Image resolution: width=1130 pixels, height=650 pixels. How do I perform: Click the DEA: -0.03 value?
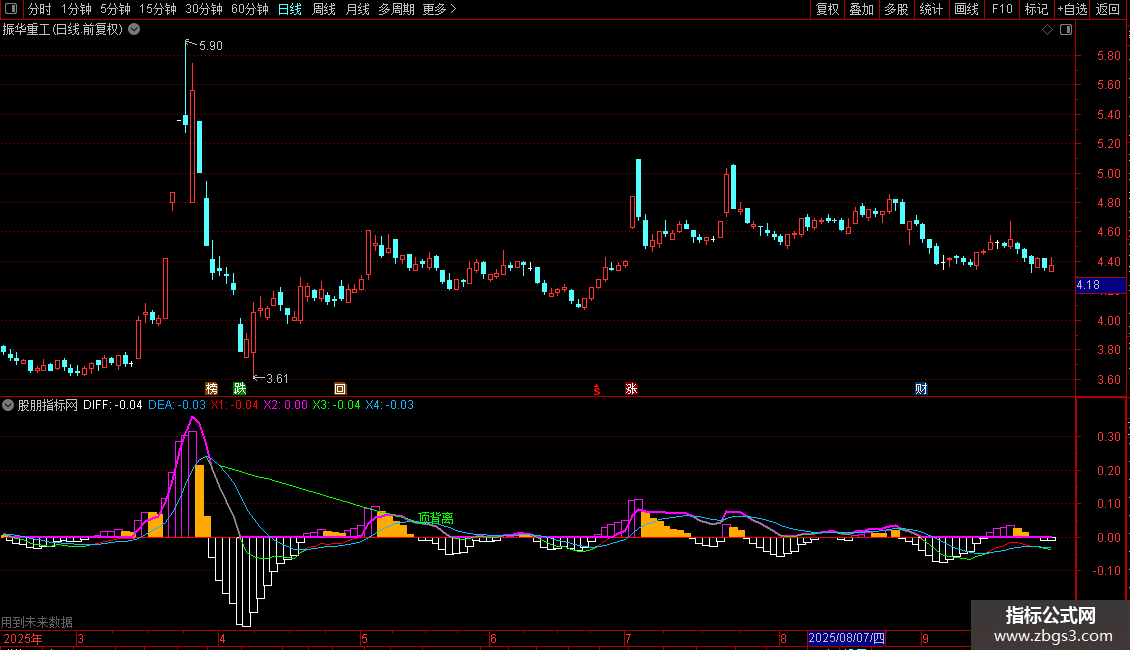[x=177, y=405]
